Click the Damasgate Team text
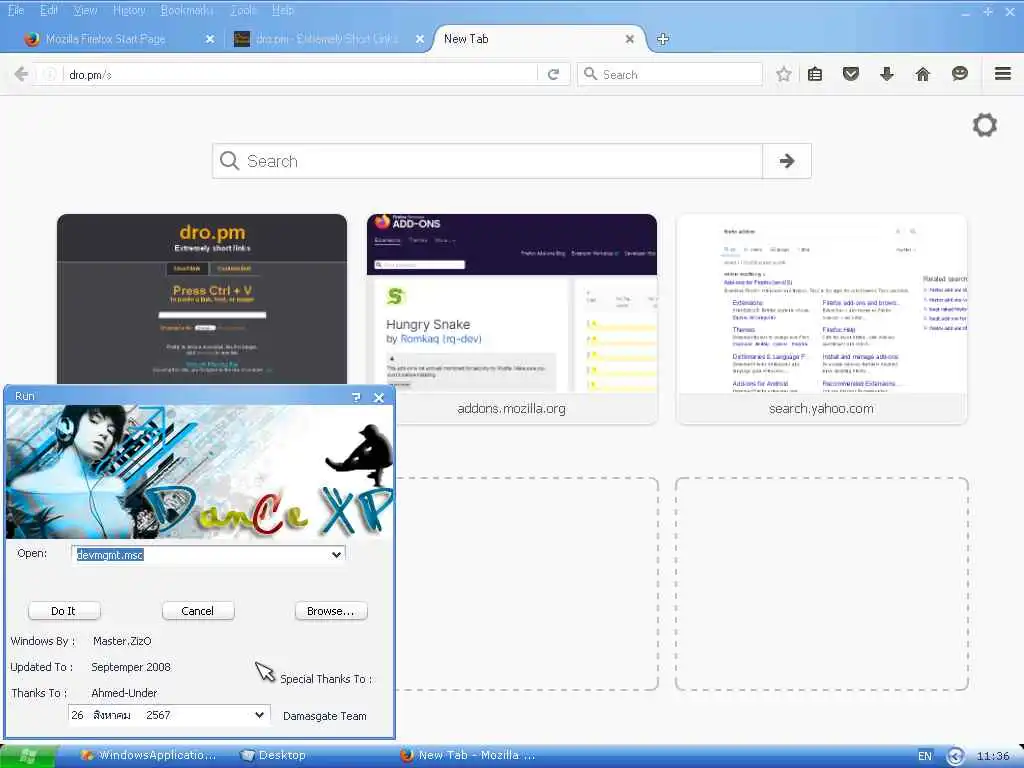 (325, 716)
